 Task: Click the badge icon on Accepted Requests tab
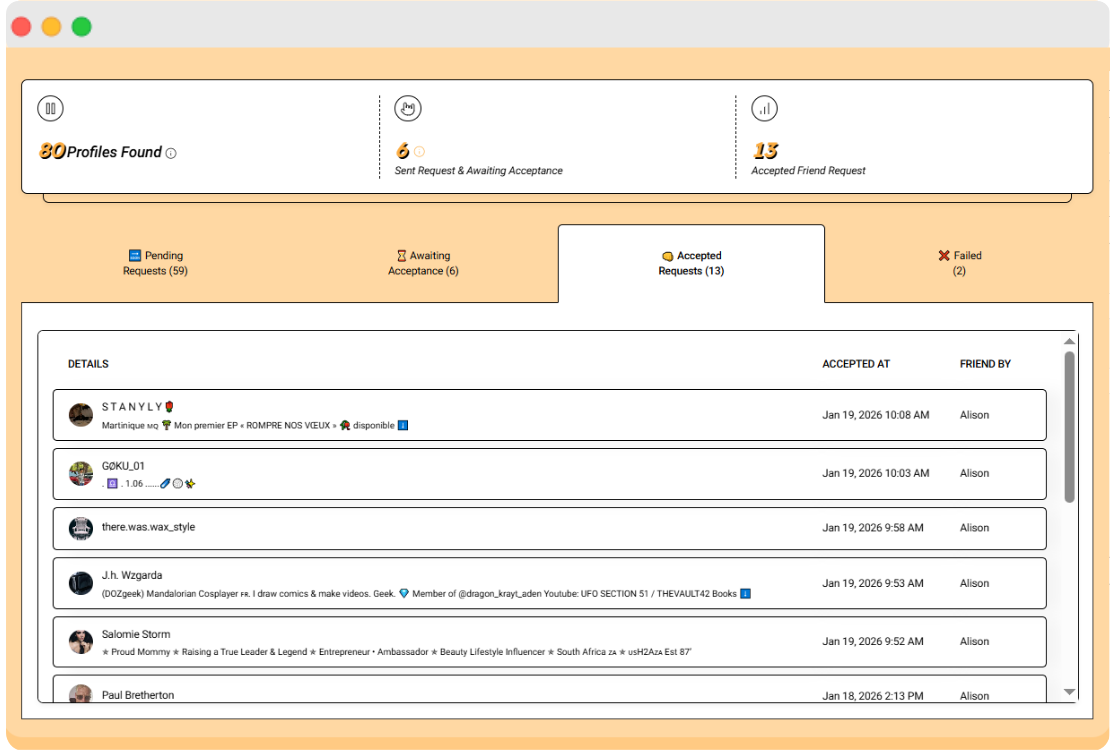tap(667, 255)
